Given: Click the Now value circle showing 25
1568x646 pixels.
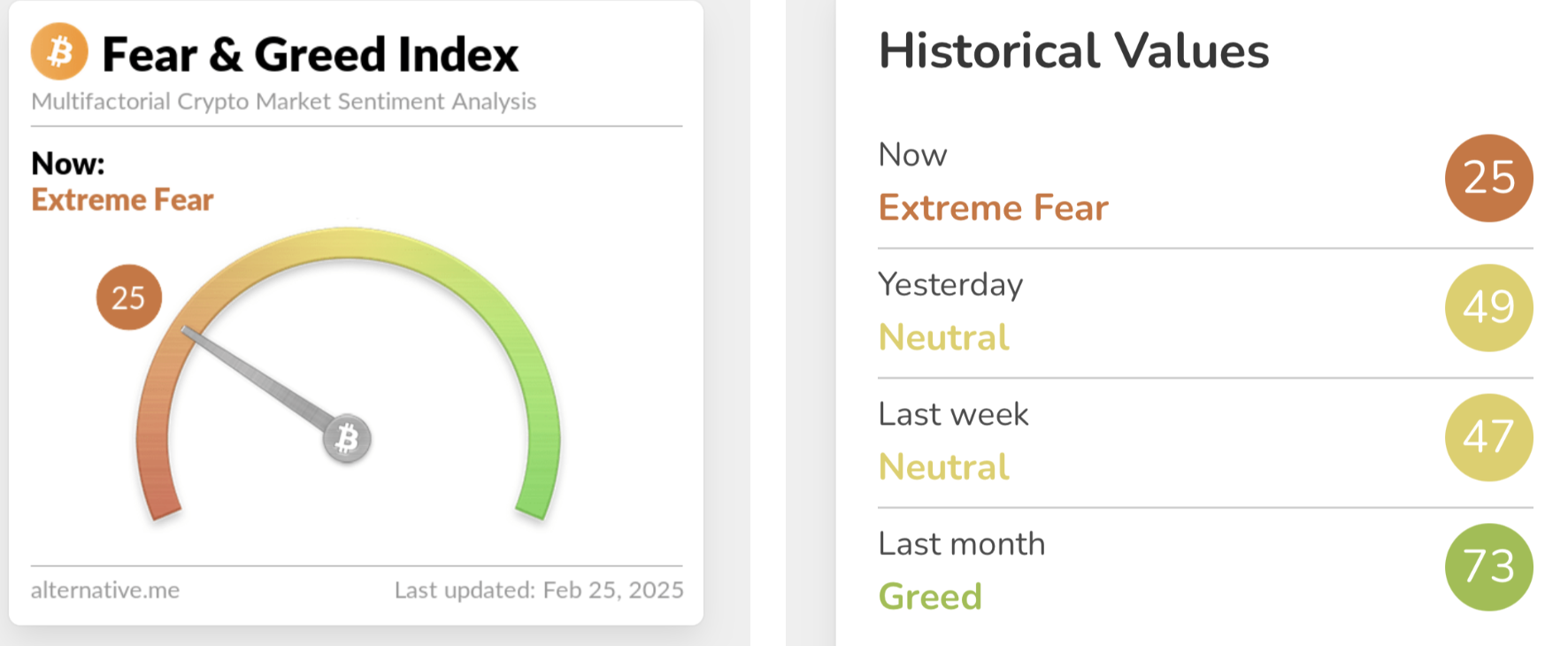Looking at the screenshot, I should pyautogui.click(x=1488, y=178).
